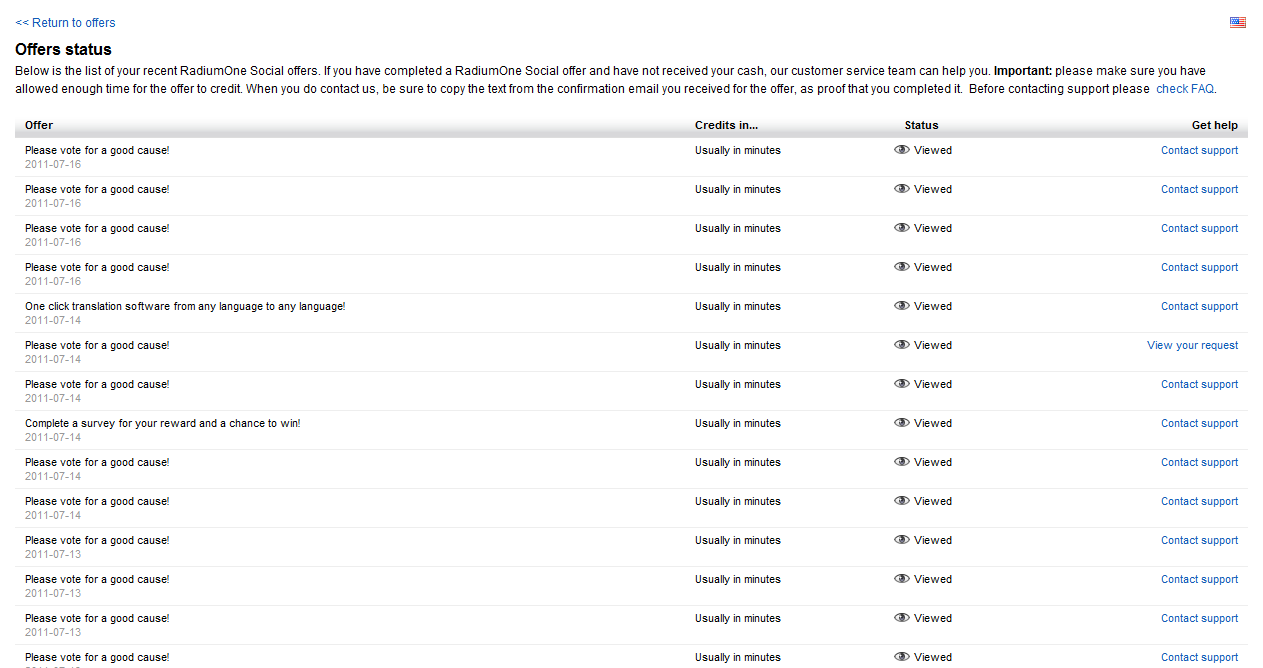This screenshot has width=1263, height=668.
Task: Click the 'Get help' column header
Action: 1214,125
